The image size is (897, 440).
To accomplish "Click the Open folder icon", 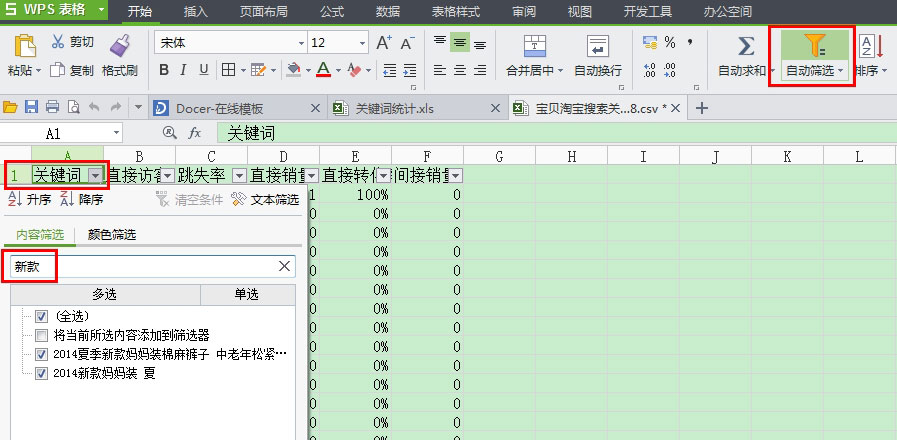I will click(x=10, y=107).
